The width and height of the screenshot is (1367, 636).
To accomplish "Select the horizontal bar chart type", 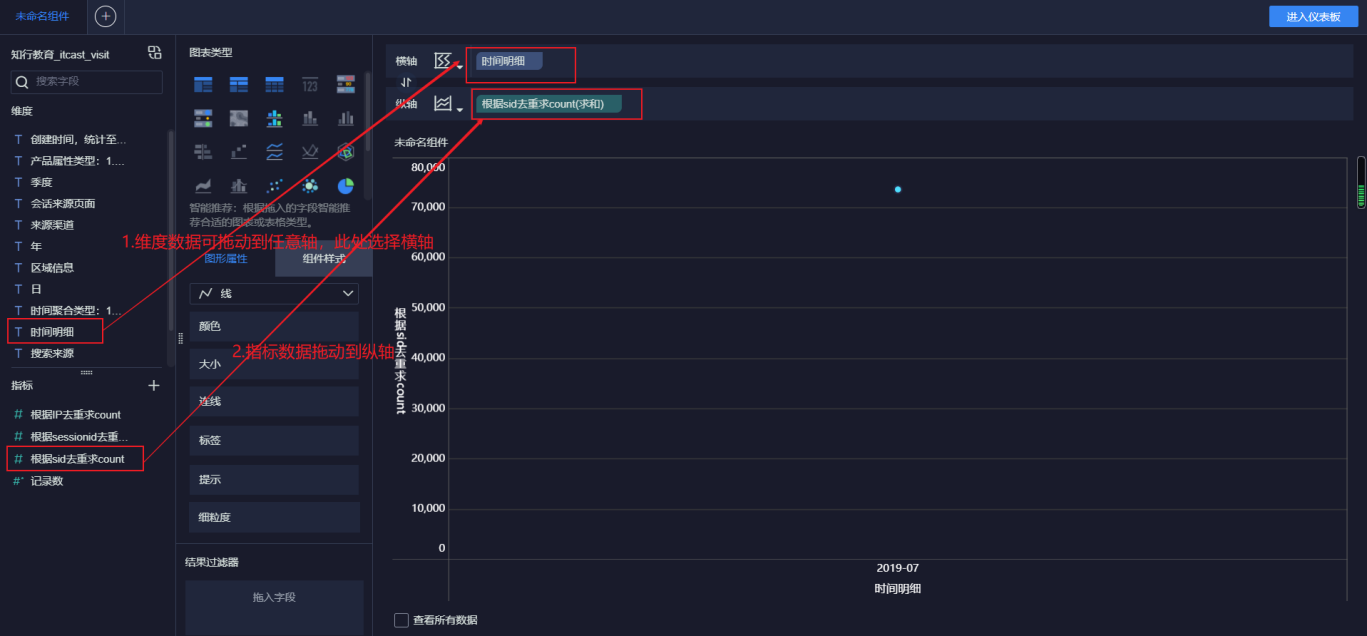I will click(203, 152).
